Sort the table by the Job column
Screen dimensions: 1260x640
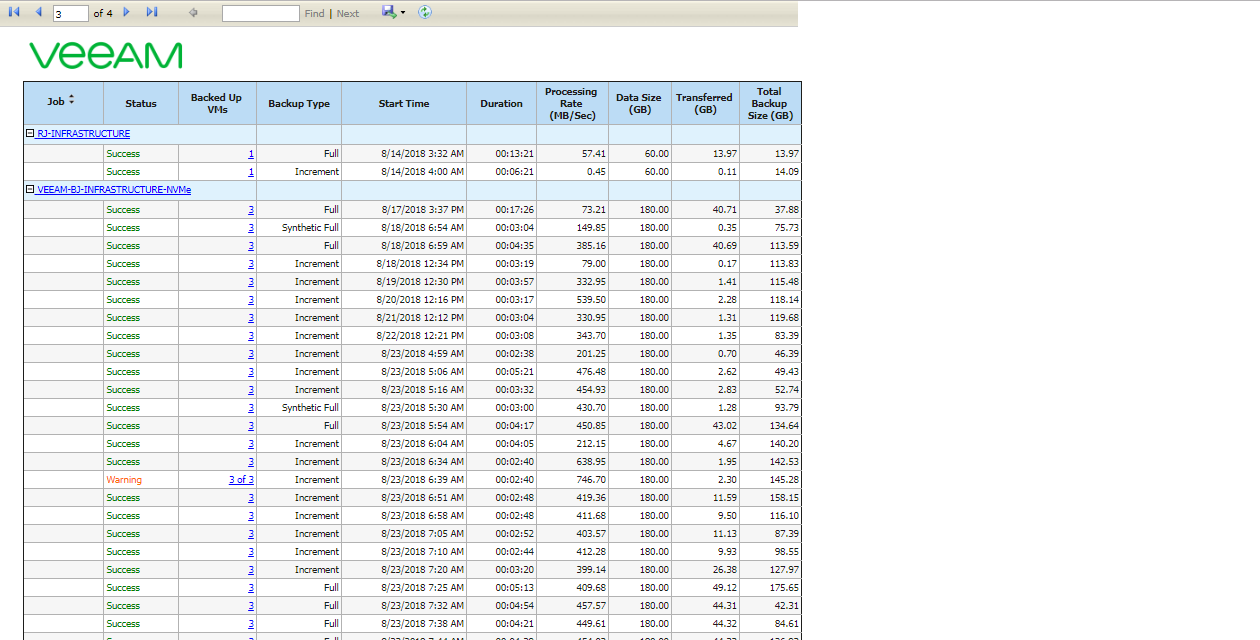point(71,101)
